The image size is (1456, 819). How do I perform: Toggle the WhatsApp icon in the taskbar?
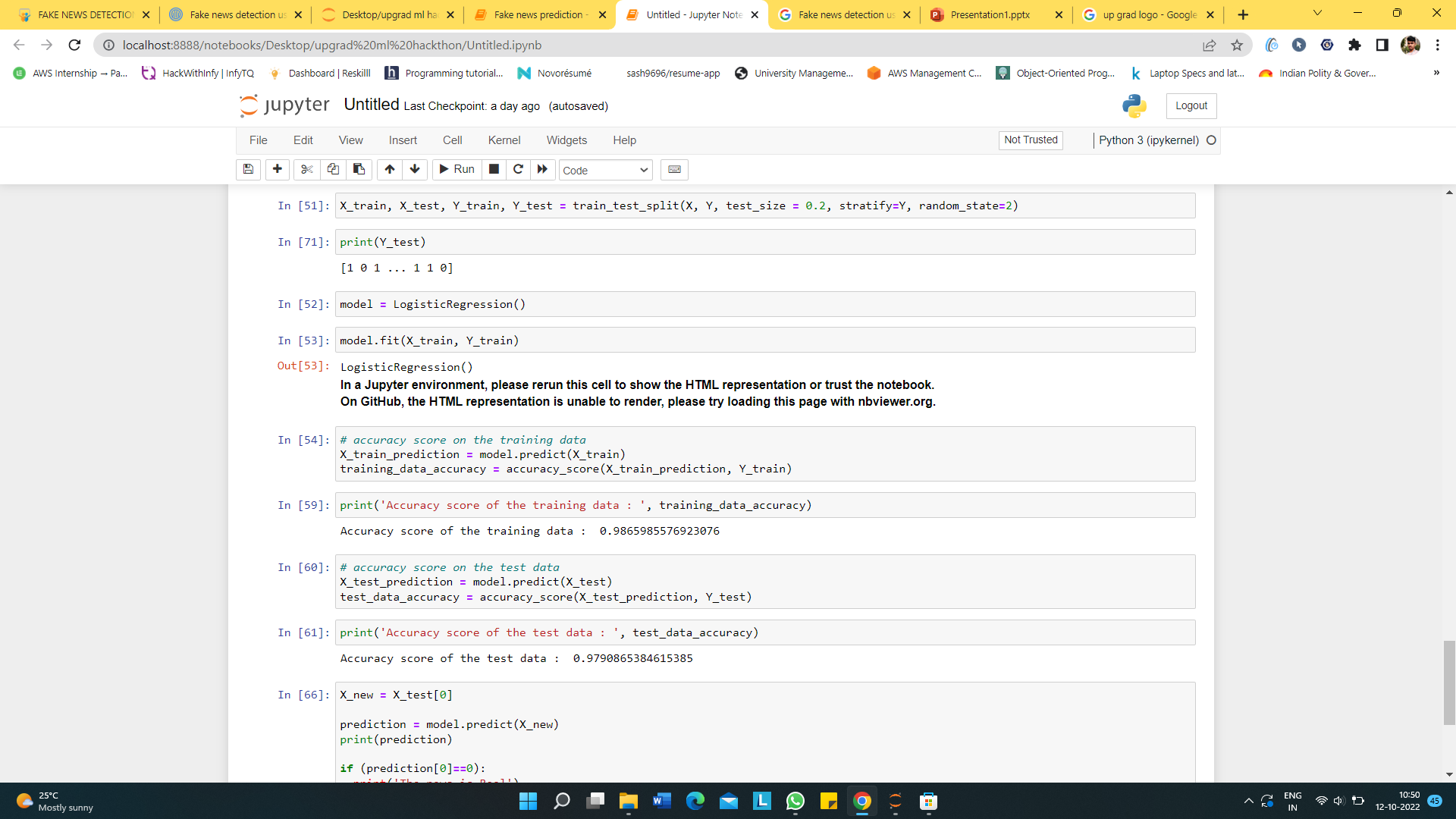tap(795, 801)
